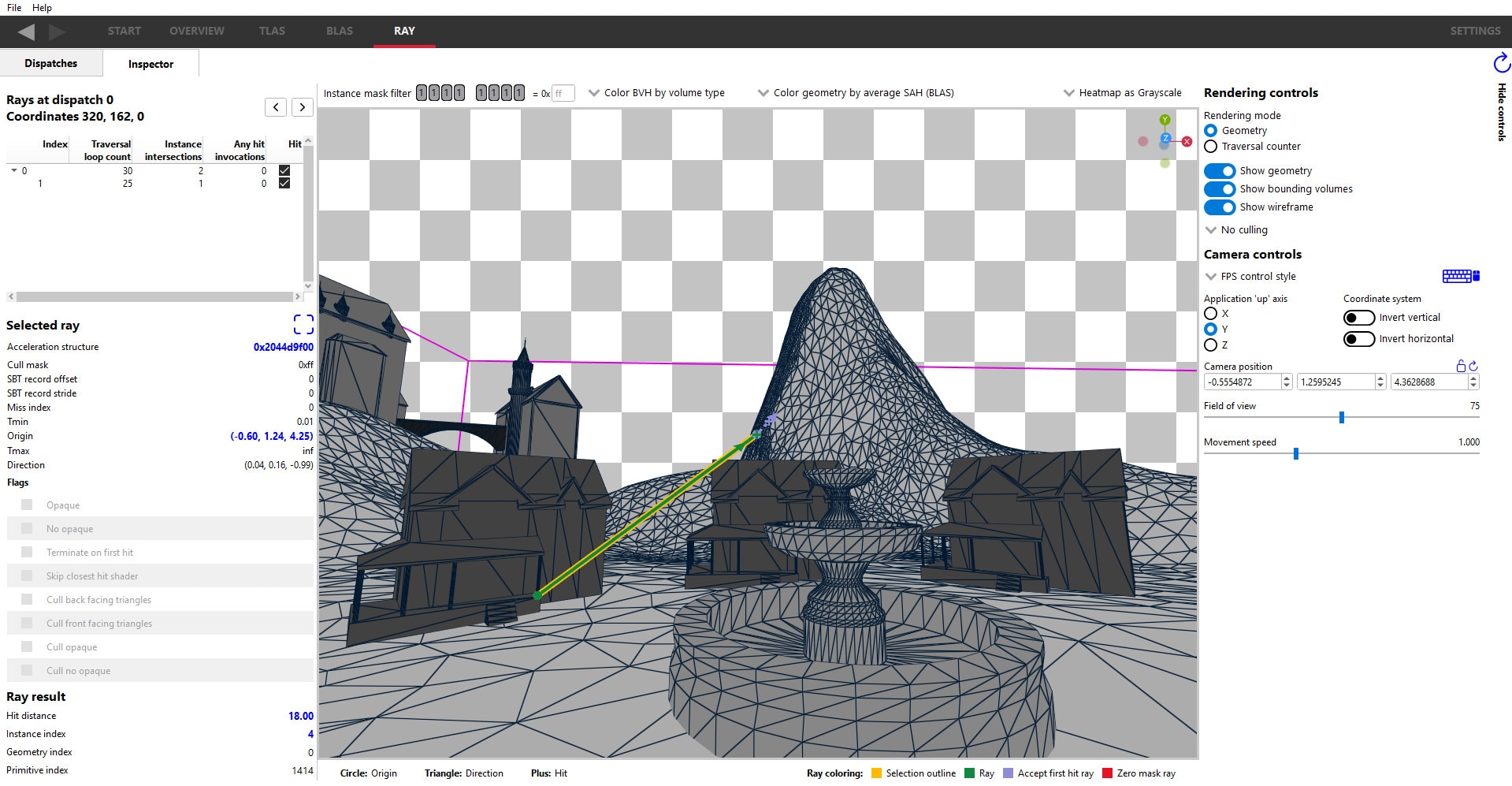The height and width of the screenshot is (786, 1512).
Task: Toggle Show bounding volumes switch
Action: coord(1219,189)
